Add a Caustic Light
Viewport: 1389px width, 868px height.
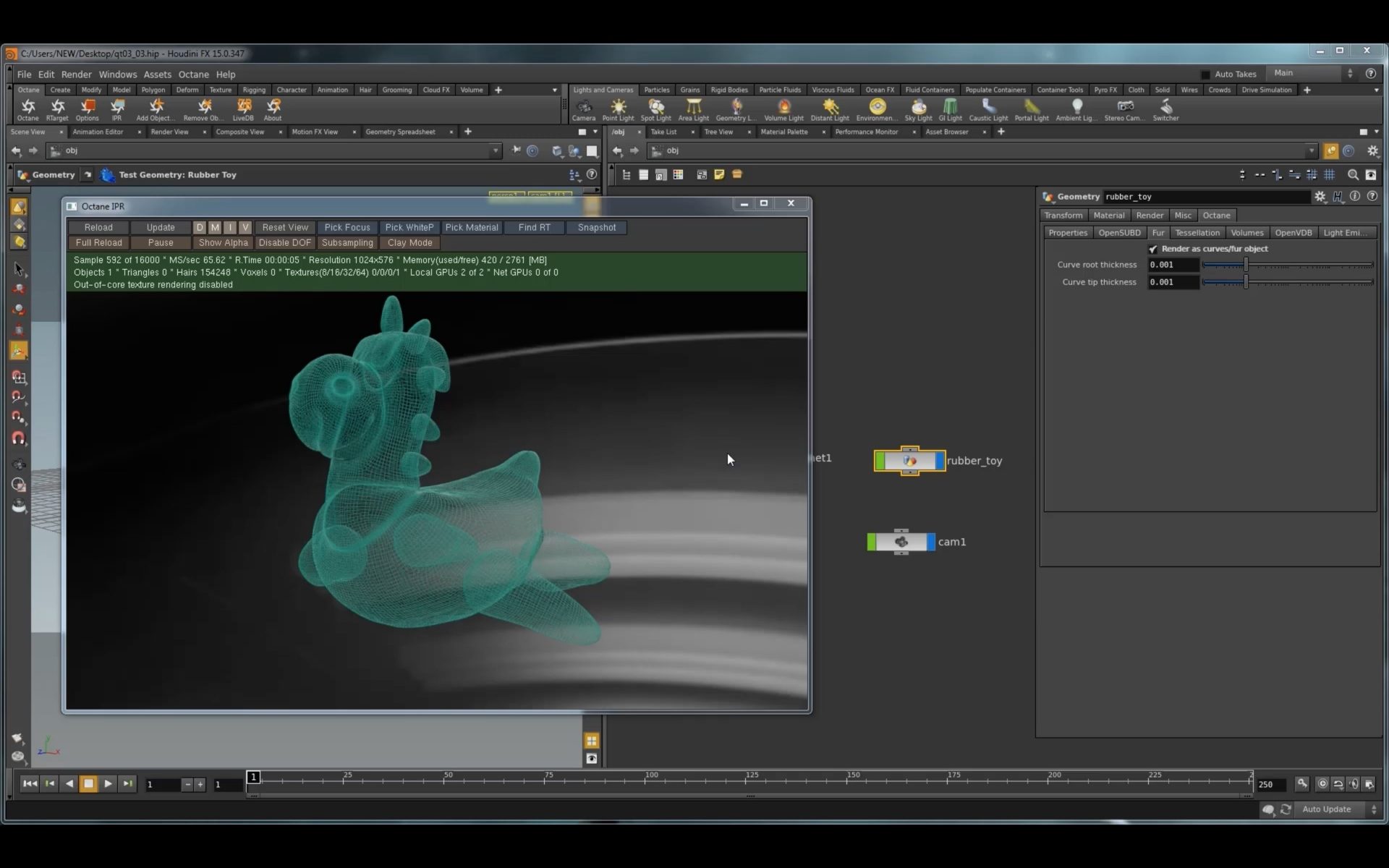[988, 110]
